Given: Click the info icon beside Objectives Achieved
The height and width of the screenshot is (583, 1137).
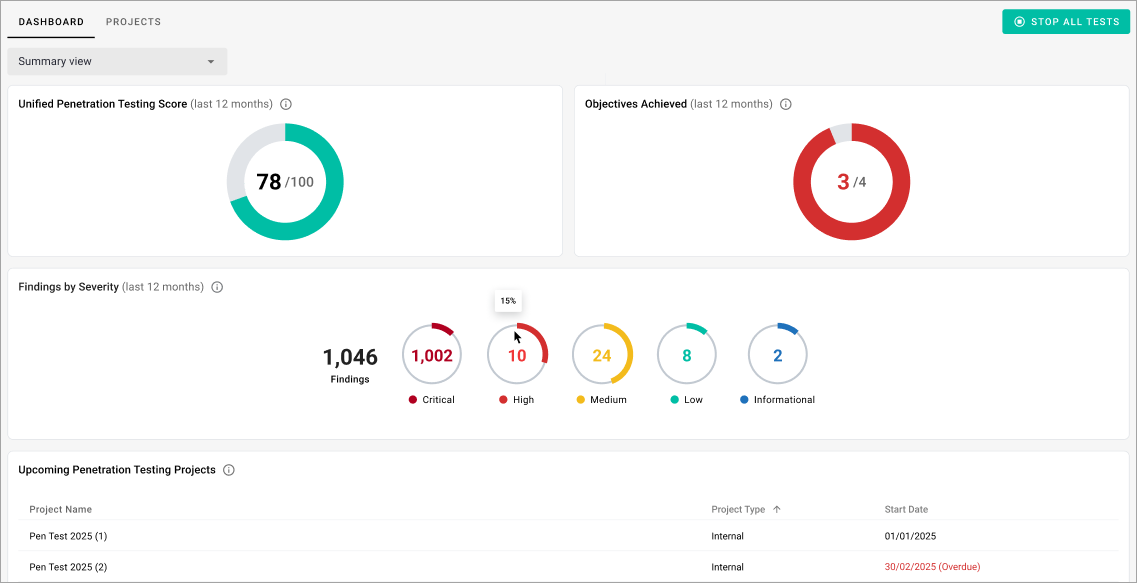Looking at the screenshot, I should [x=786, y=103].
